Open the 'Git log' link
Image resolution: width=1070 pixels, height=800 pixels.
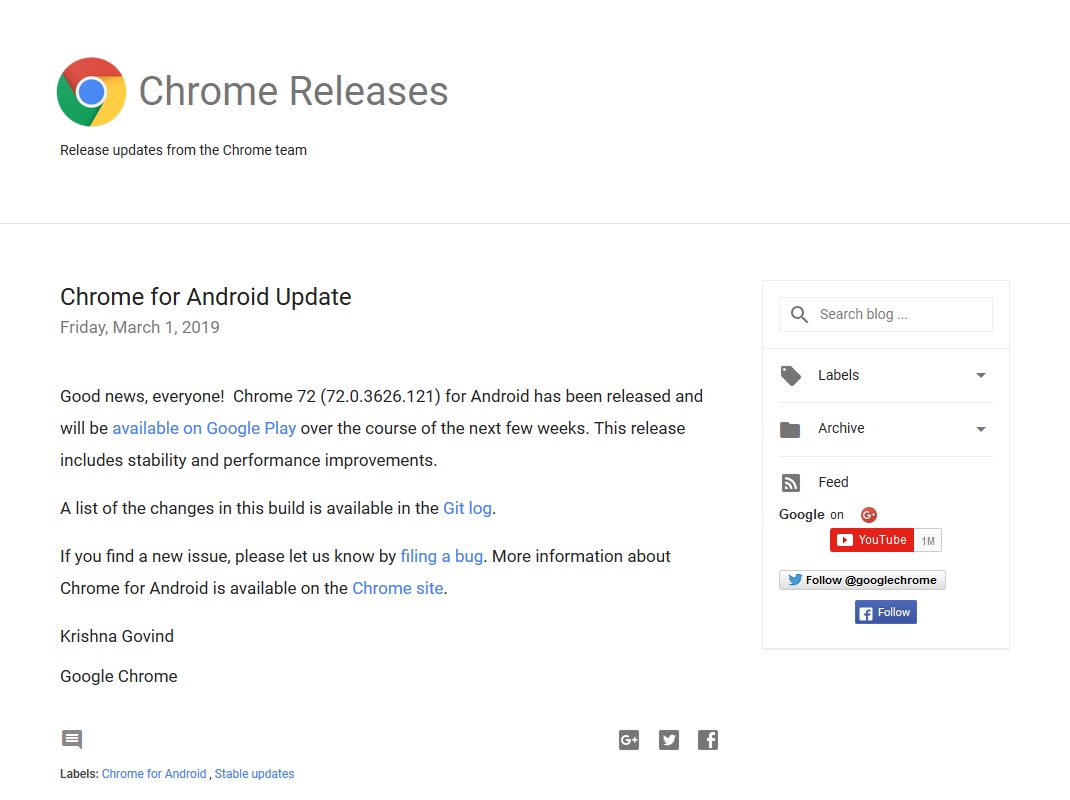pos(467,508)
